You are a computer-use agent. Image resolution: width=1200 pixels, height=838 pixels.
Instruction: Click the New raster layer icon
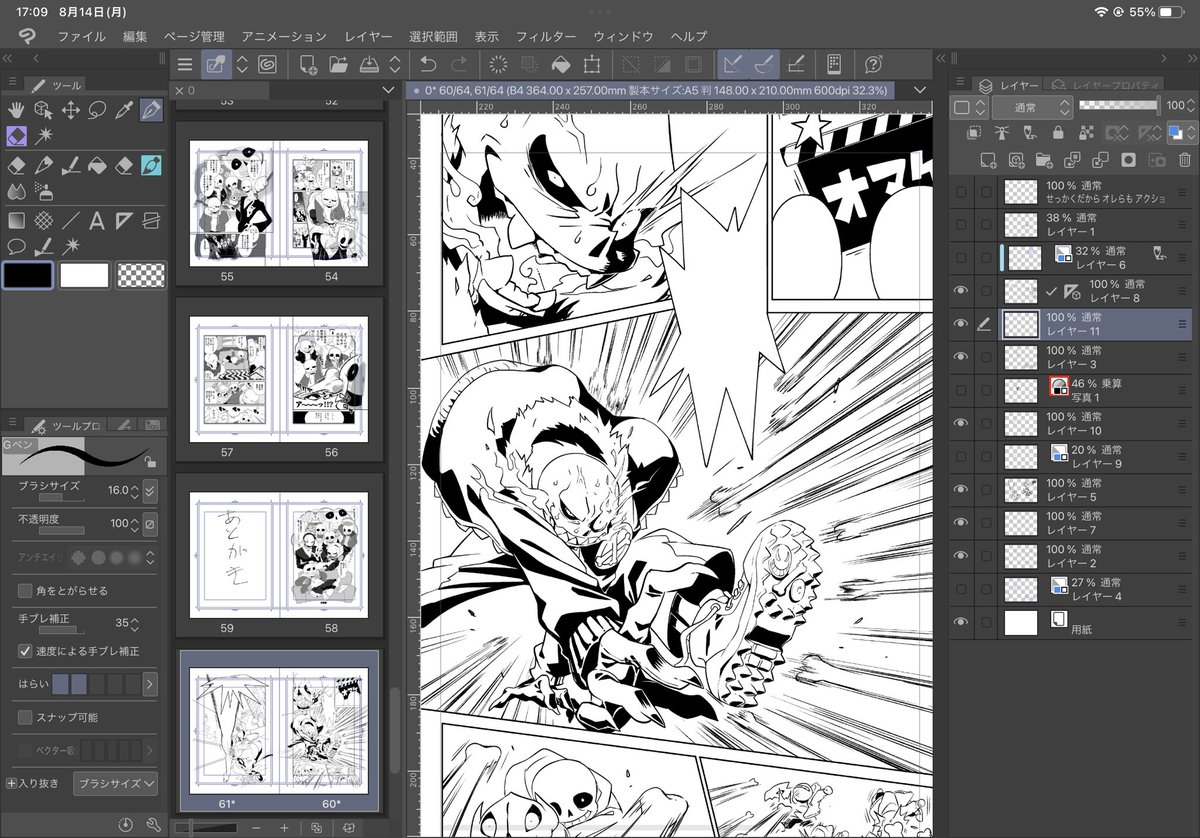pyautogui.click(x=988, y=159)
